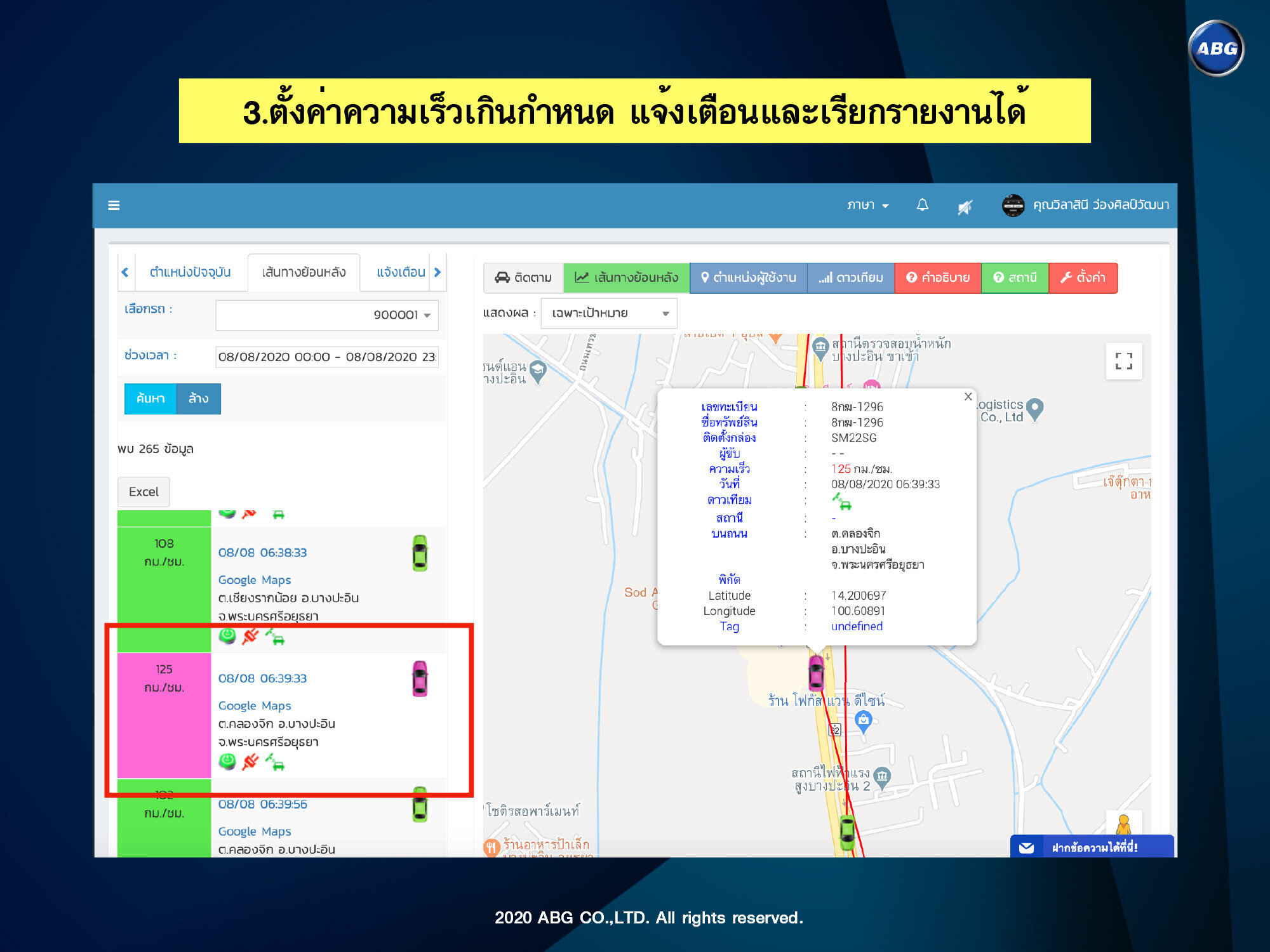
Task: Click satellite GPS icon in 06:39:33 row
Action: pyautogui.click(x=275, y=762)
